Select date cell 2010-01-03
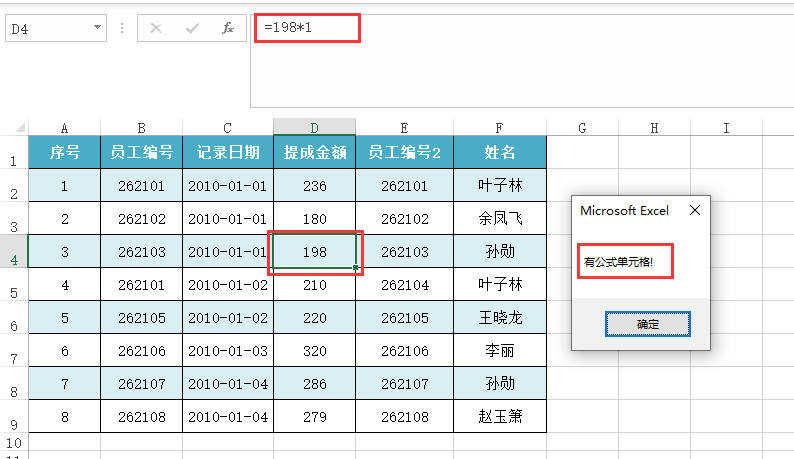The width and height of the screenshot is (794, 459). 228,350
